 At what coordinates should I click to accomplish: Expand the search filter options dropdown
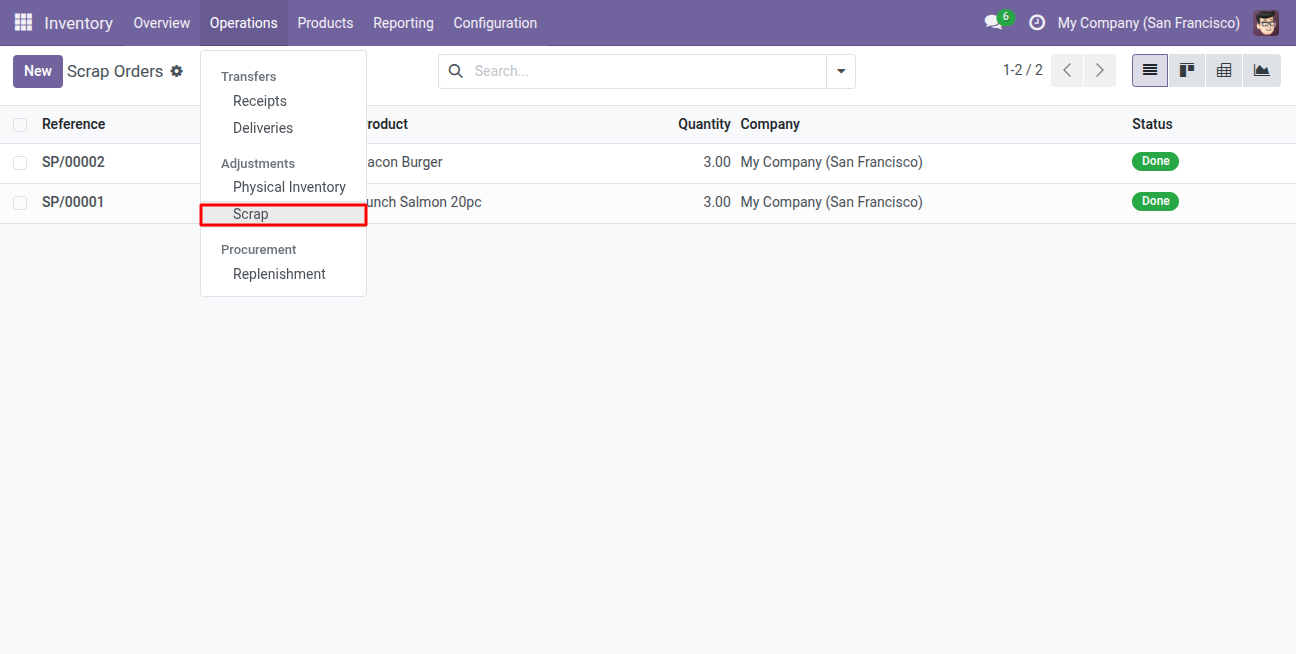point(840,71)
